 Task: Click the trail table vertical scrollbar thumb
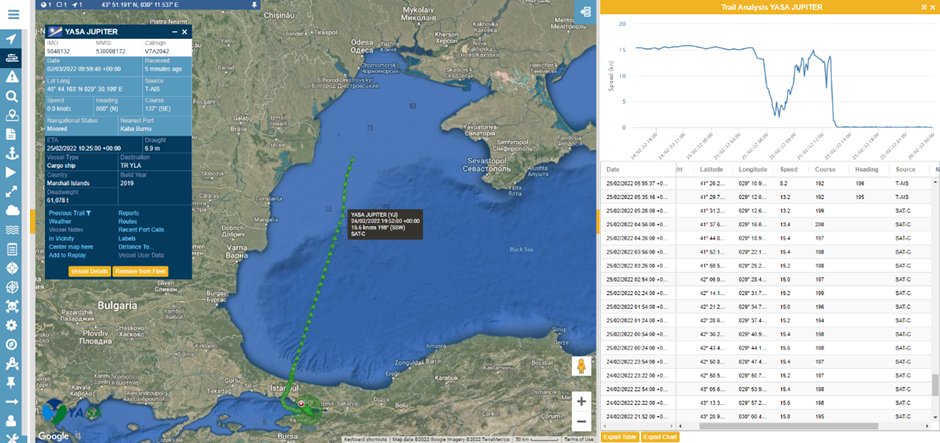click(935, 385)
